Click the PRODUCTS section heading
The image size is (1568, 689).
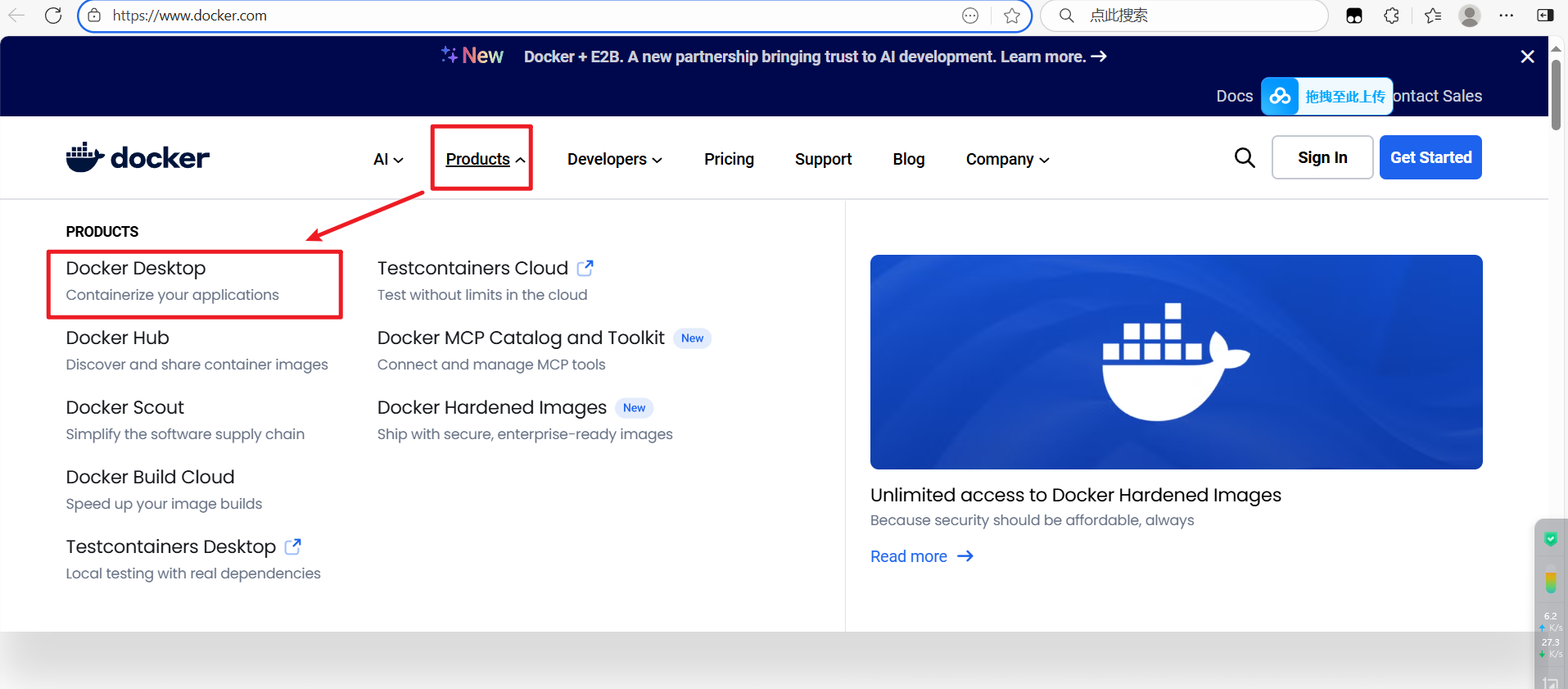pos(102,232)
